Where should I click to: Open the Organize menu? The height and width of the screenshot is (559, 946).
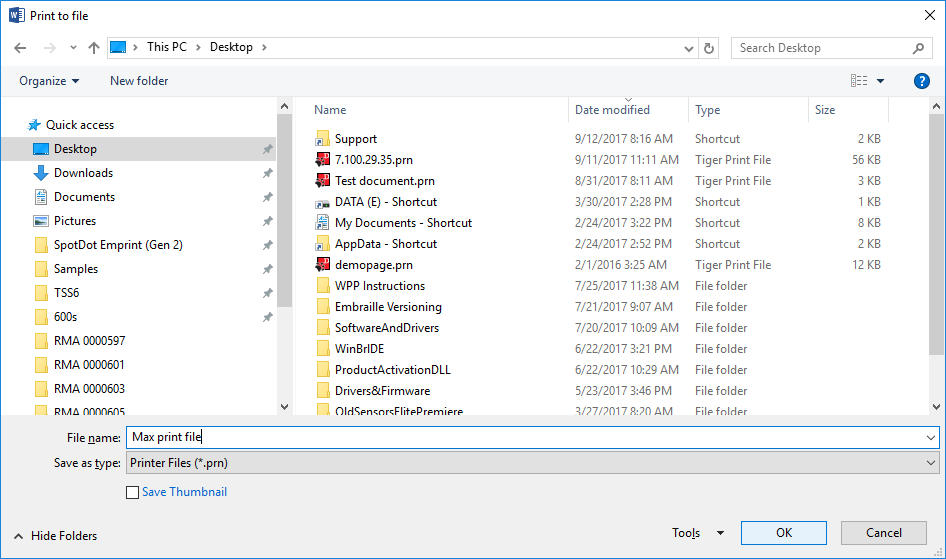pos(49,81)
